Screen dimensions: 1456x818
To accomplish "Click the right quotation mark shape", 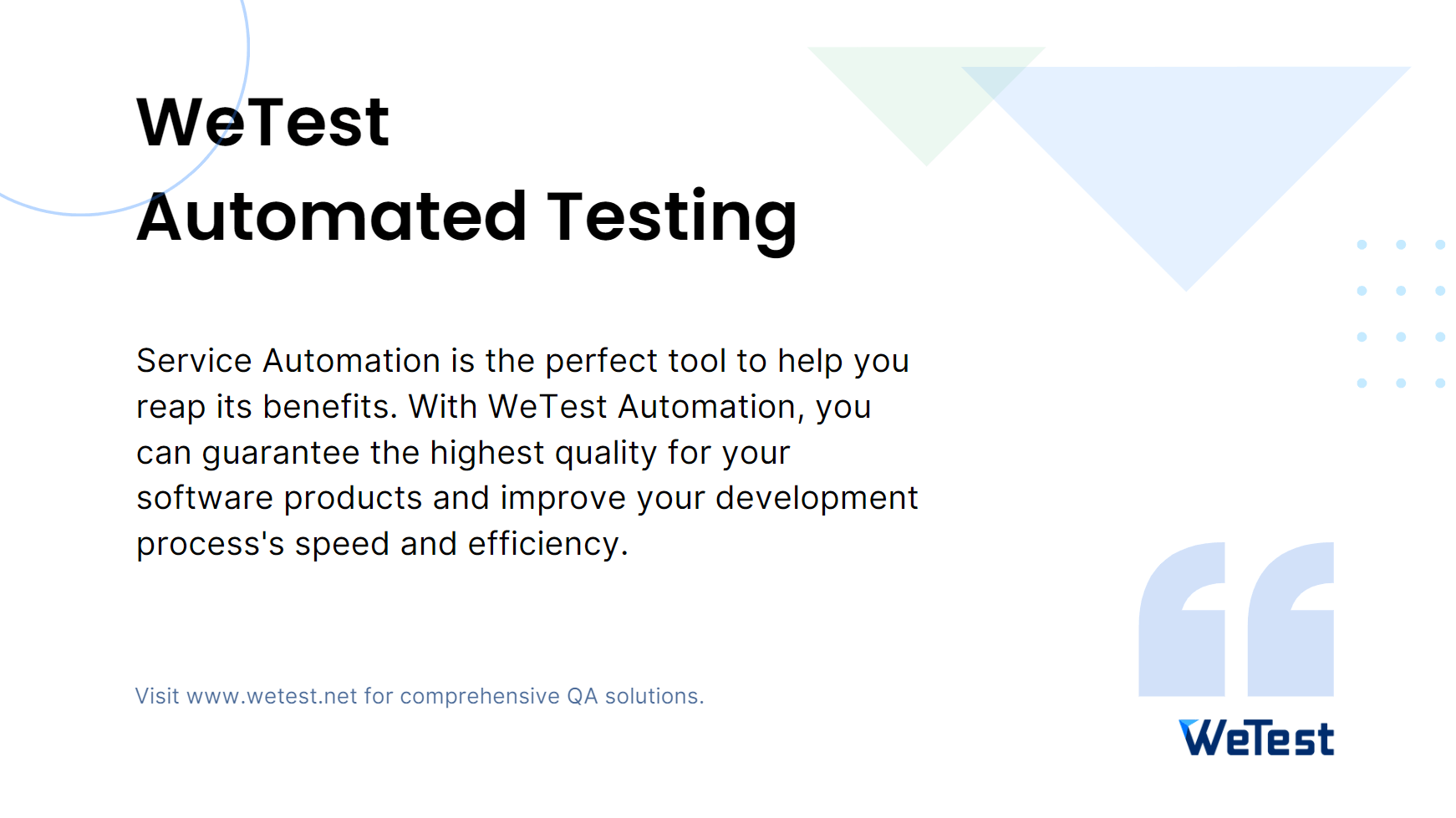I will point(1291,619).
